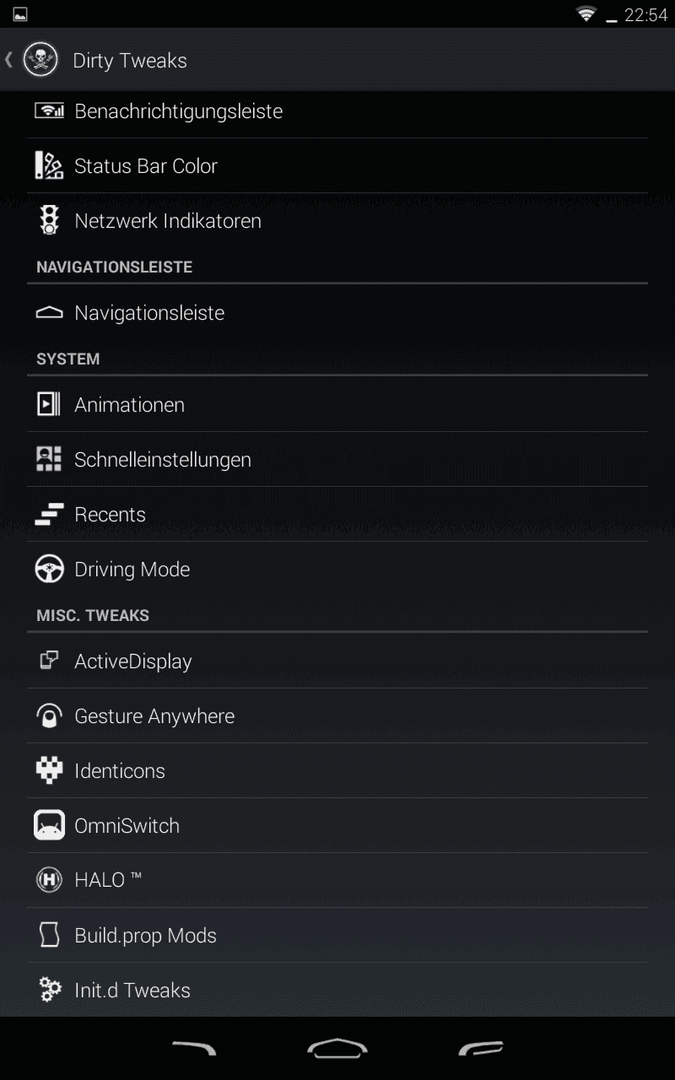
Task: Open the Navigationsleiste entry
Action: (338, 313)
